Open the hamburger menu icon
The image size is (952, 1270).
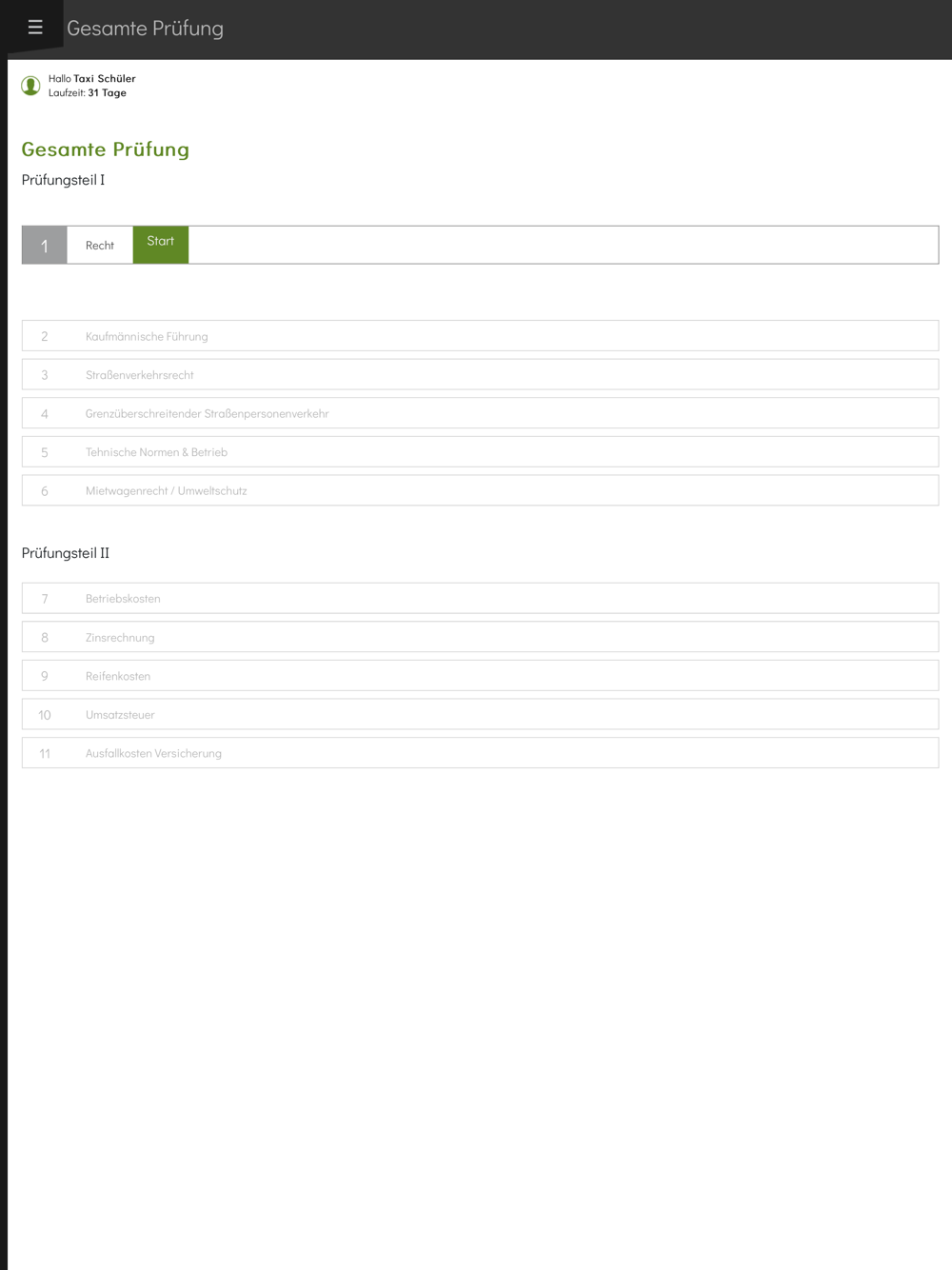point(35,28)
